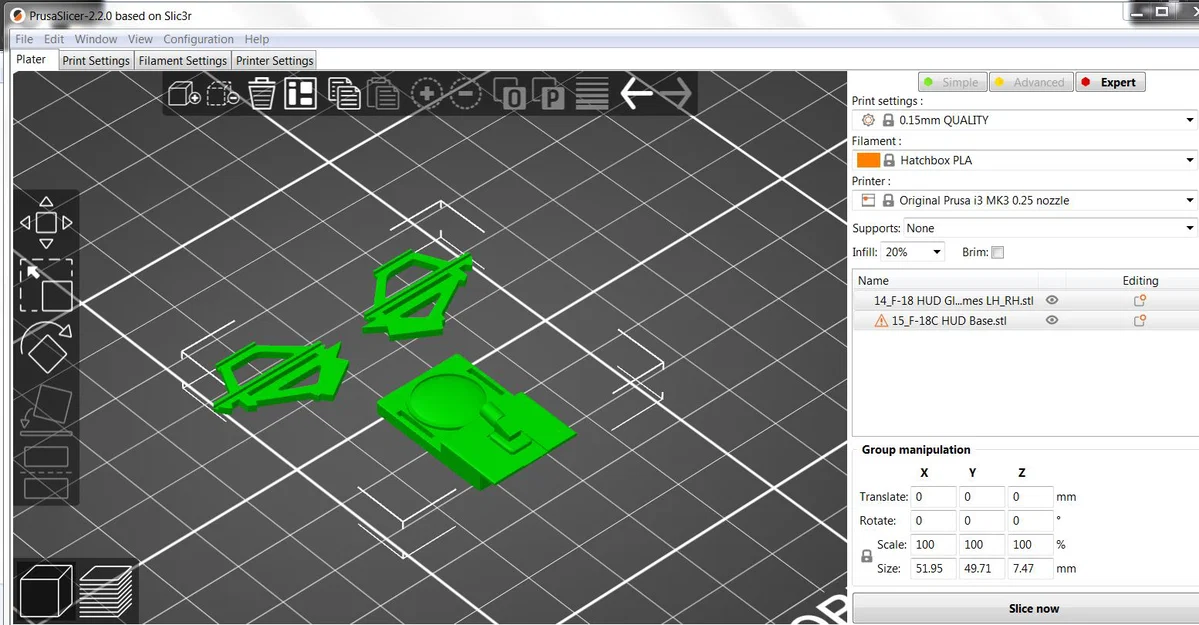1199x625 pixels.
Task: Open the Filament Hatchbox PLA dropdown
Action: click(x=1025, y=160)
